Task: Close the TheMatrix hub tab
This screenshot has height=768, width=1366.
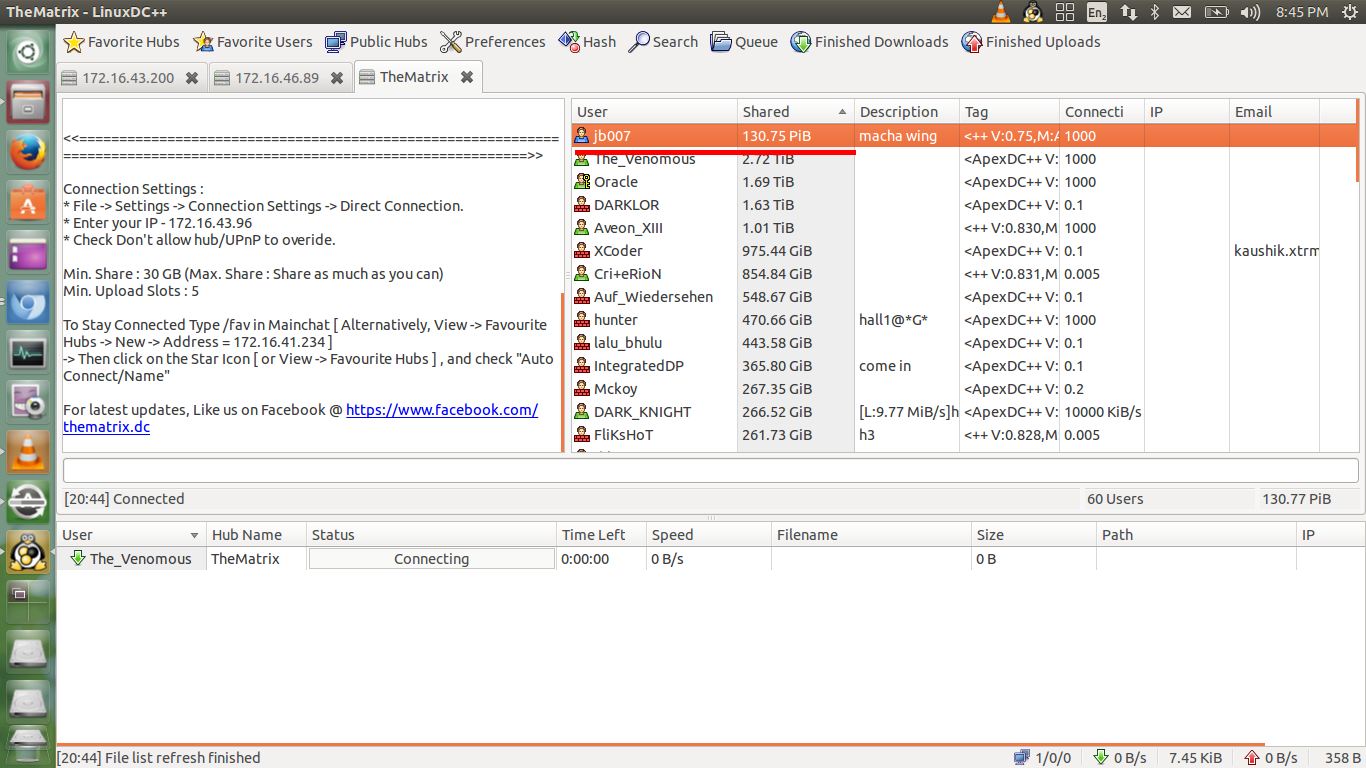Action: point(467,77)
